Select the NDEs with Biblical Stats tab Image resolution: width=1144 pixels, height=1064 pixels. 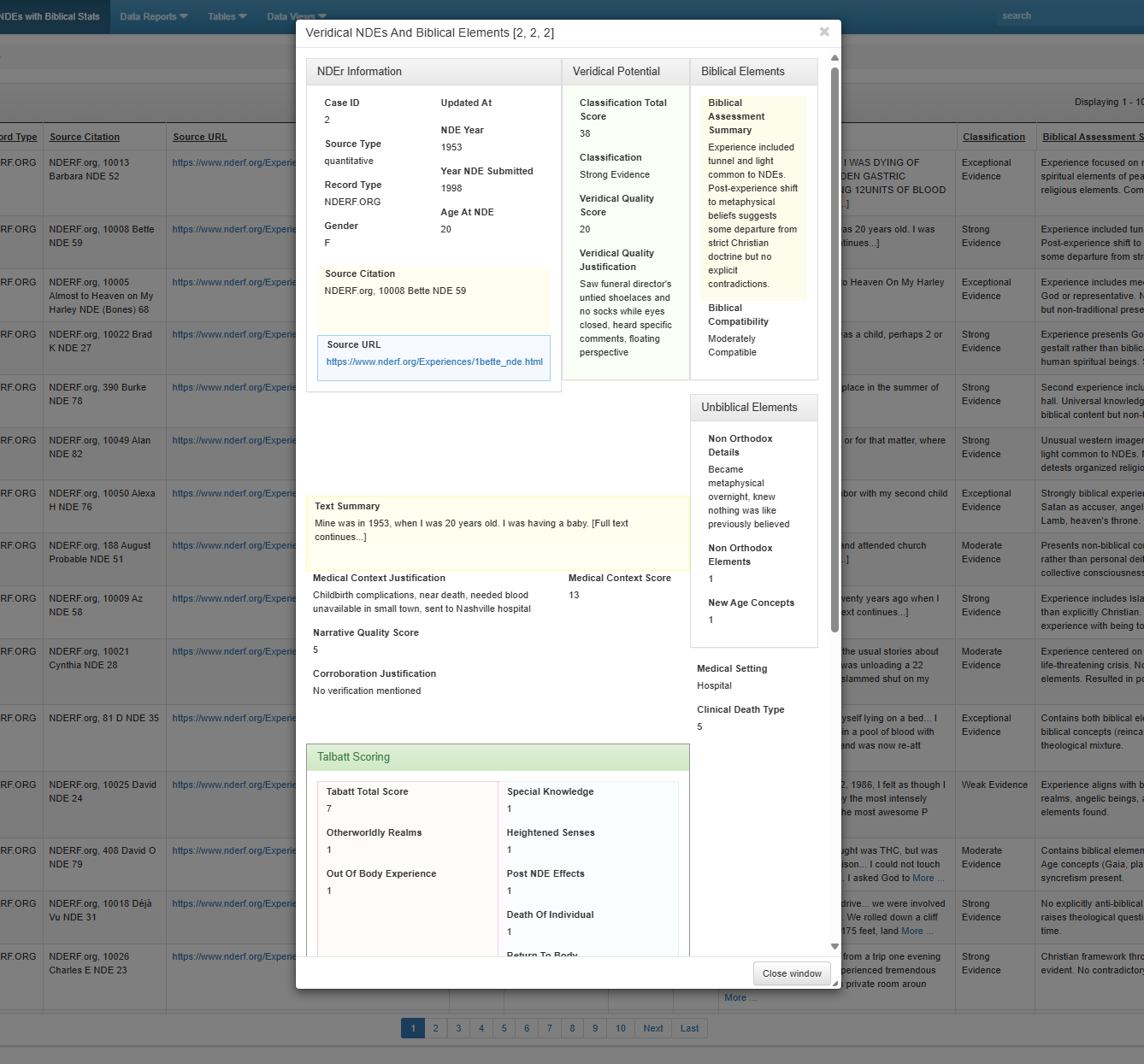tap(51, 16)
